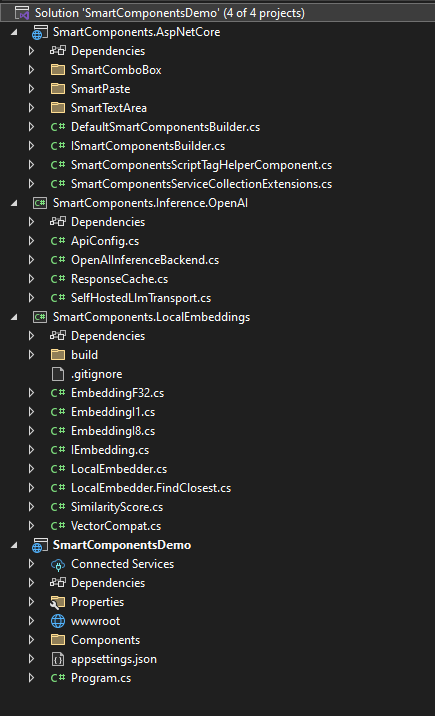Select EmbeddingI1.cs file
The width and height of the screenshot is (435, 716).
113,412
